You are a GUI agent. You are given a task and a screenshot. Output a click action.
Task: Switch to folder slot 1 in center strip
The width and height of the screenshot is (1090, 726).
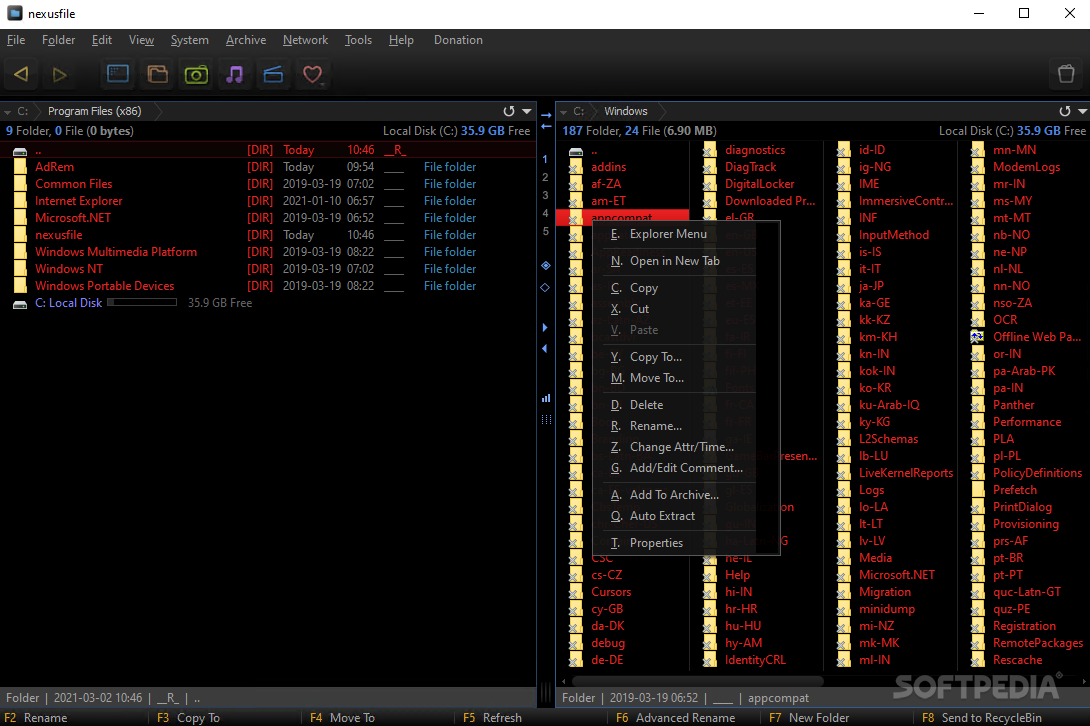546,159
